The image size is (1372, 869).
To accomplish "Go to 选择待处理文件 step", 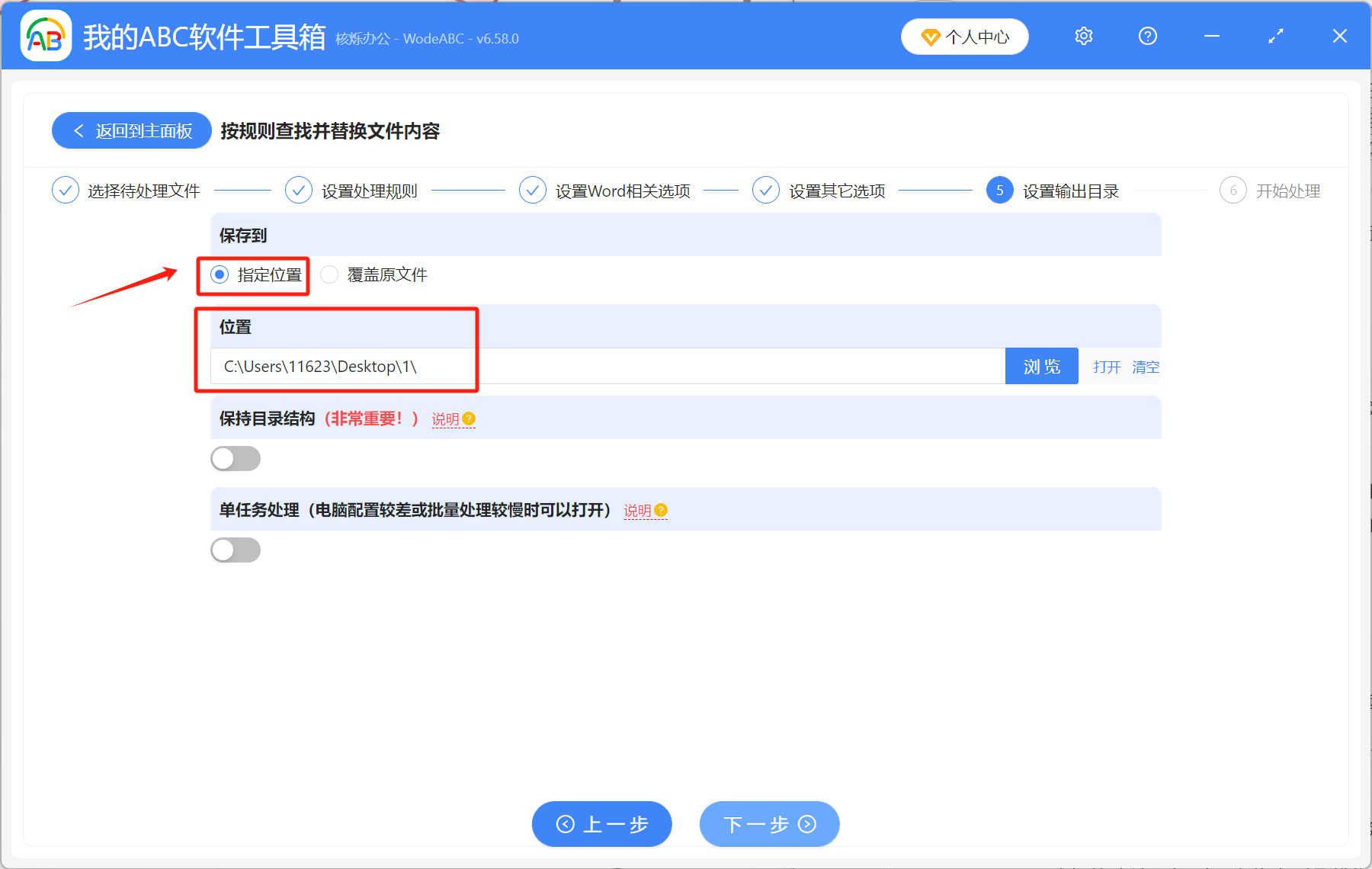I will pyautogui.click(x=144, y=191).
